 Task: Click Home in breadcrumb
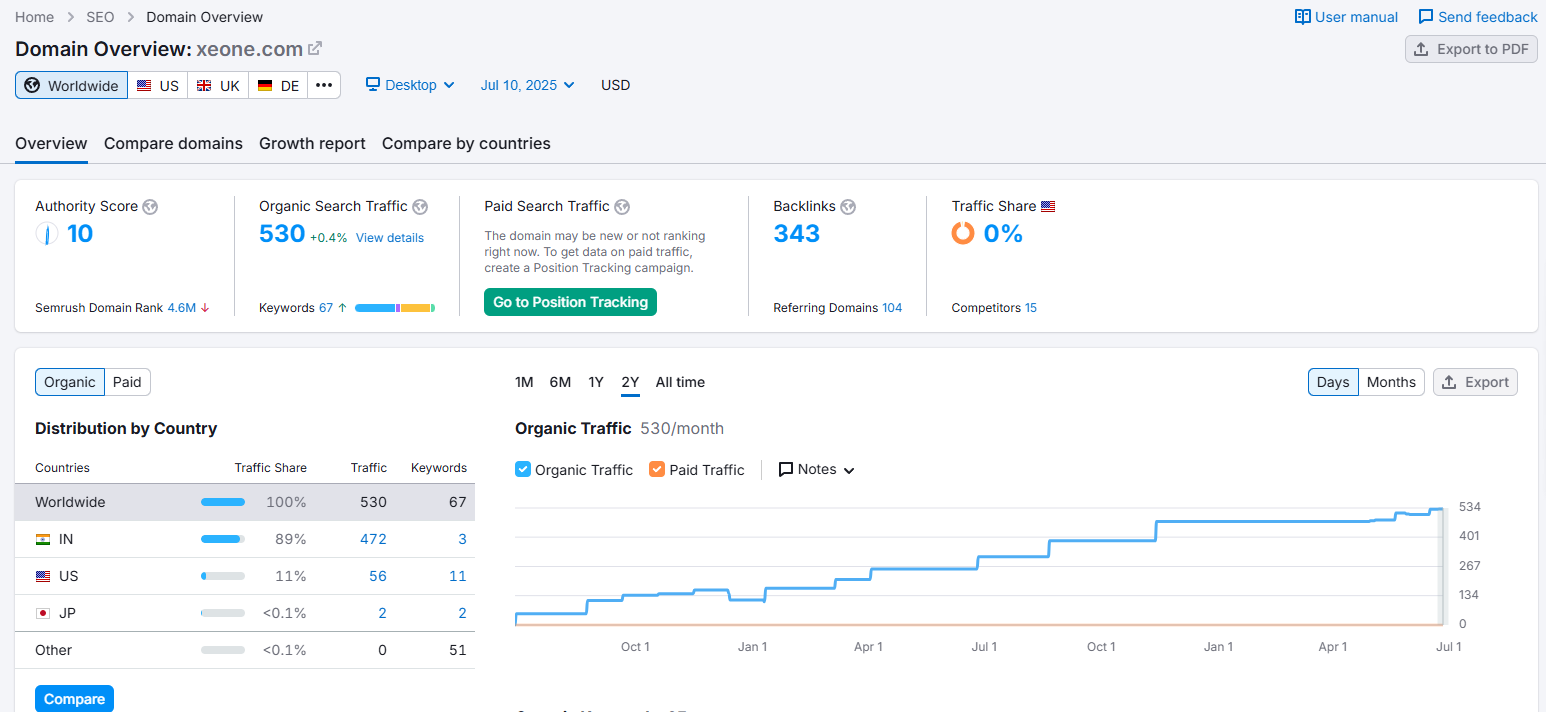[x=34, y=17]
